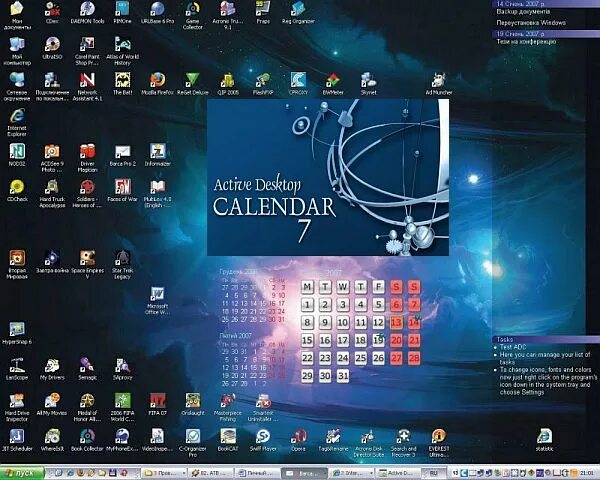Open the Opera browser desktop icon

[298, 440]
